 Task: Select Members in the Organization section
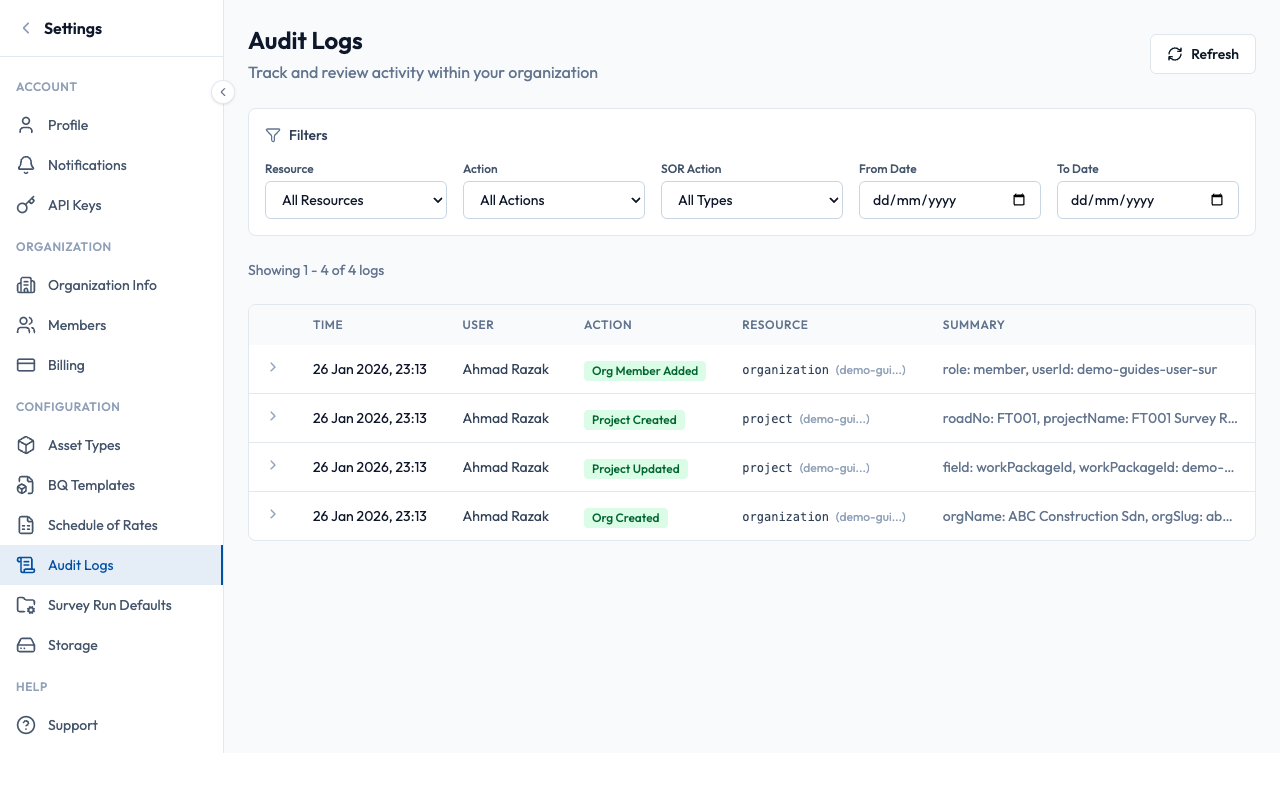(77, 324)
